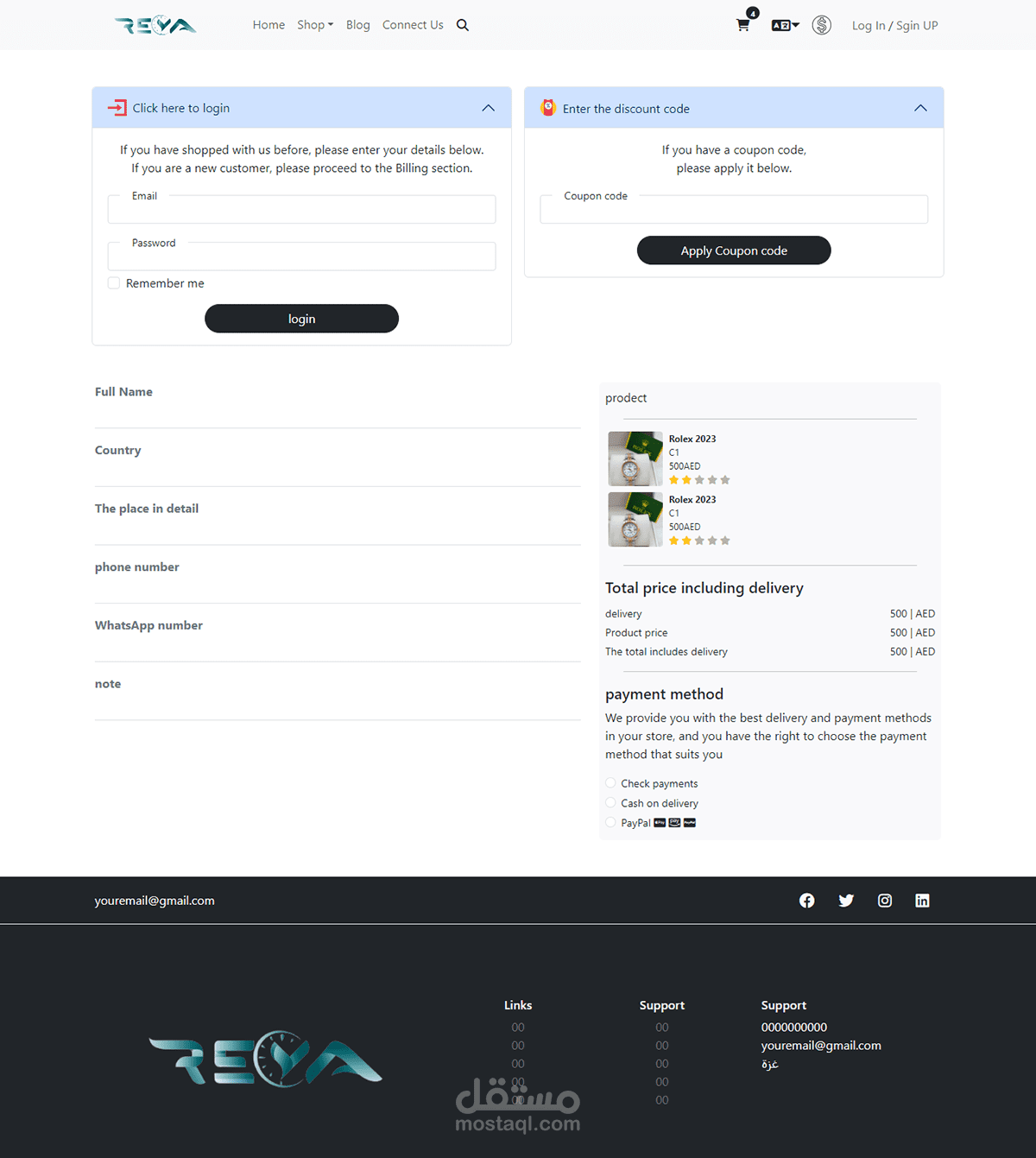Click the shopping cart icon showing 4 items
Viewport: 1036px width, 1158px height.
click(x=742, y=25)
